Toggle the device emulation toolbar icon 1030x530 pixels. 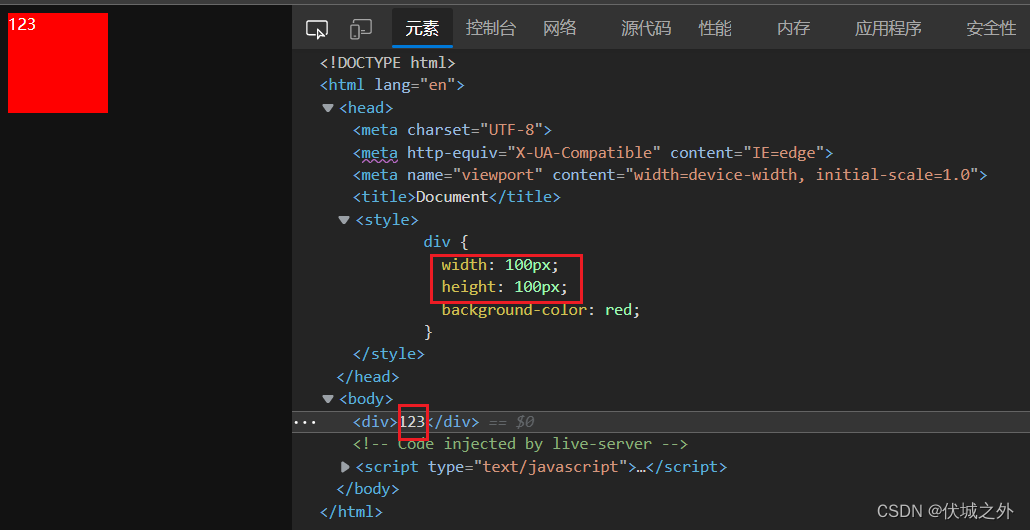(361, 29)
